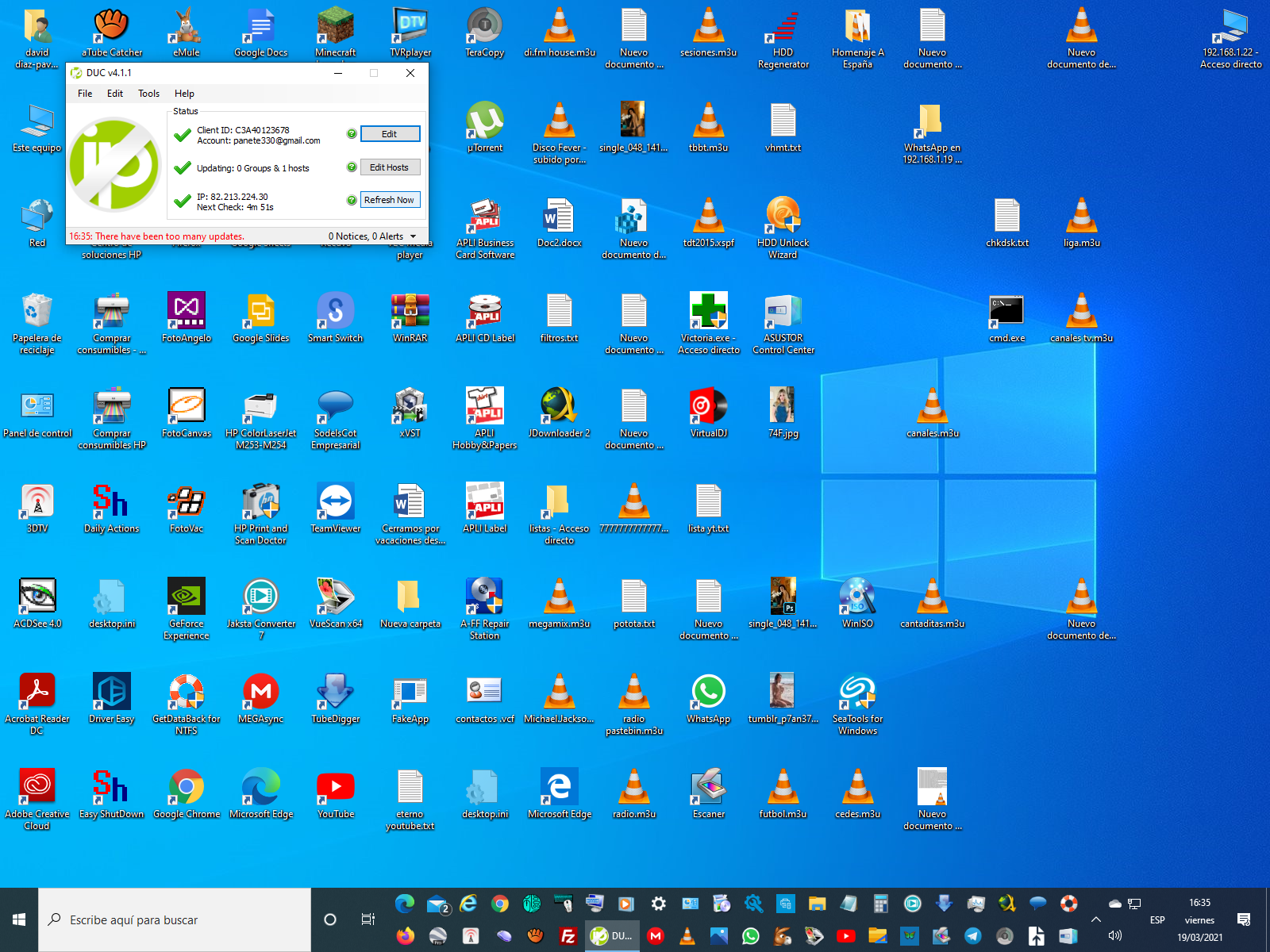Open Task View from the taskbar
The width and height of the screenshot is (1270, 952).
click(368, 919)
